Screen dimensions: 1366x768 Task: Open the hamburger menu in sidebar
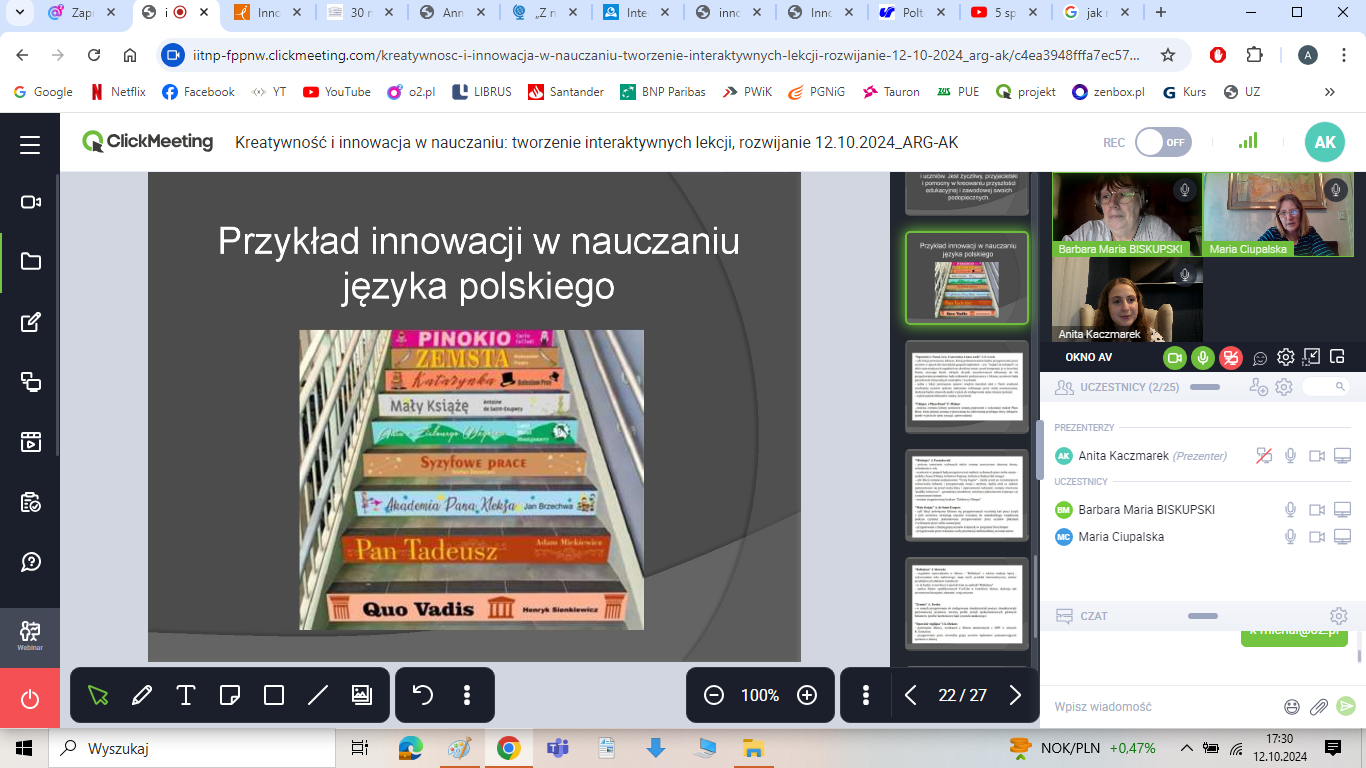[30, 144]
